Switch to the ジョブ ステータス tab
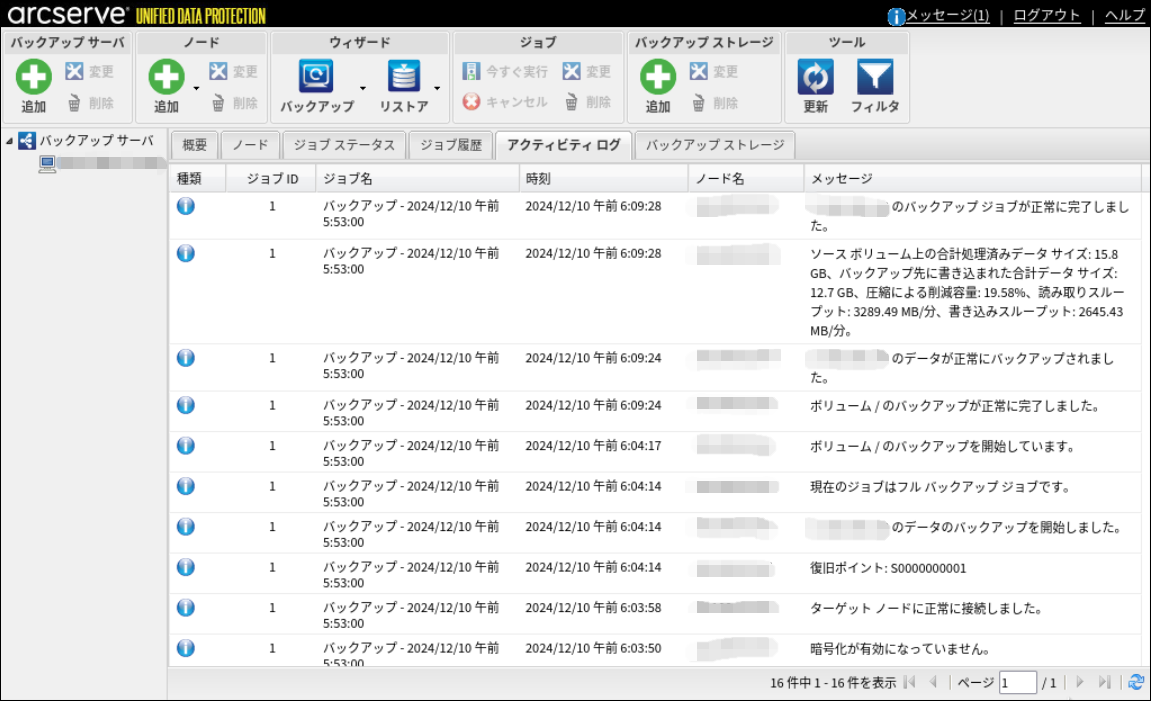This screenshot has height=701, width=1151. click(x=344, y=145)
